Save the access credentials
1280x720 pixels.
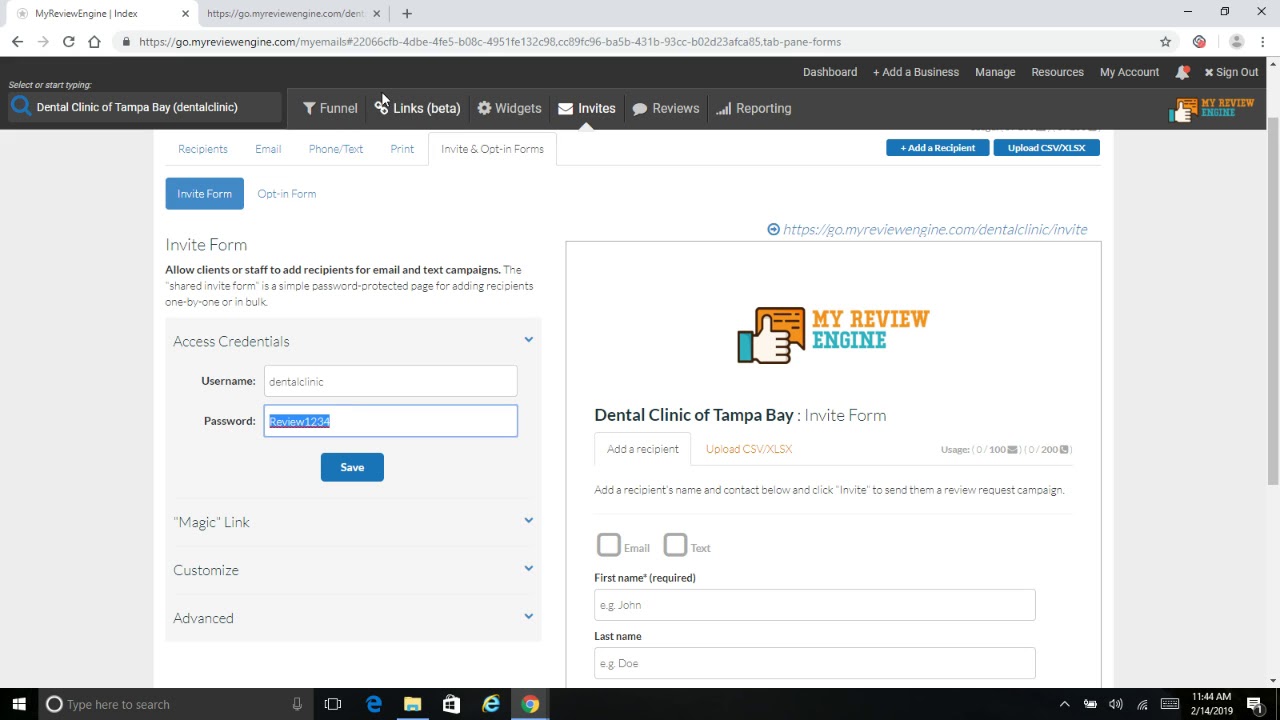click(x=352, y=467)
